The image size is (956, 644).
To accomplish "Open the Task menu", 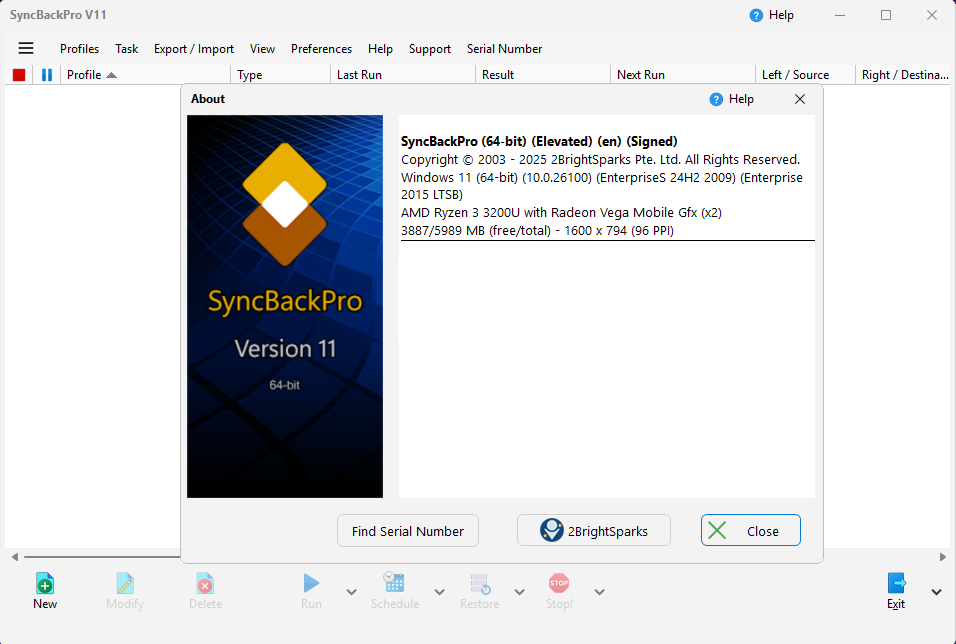I will 127,49.
